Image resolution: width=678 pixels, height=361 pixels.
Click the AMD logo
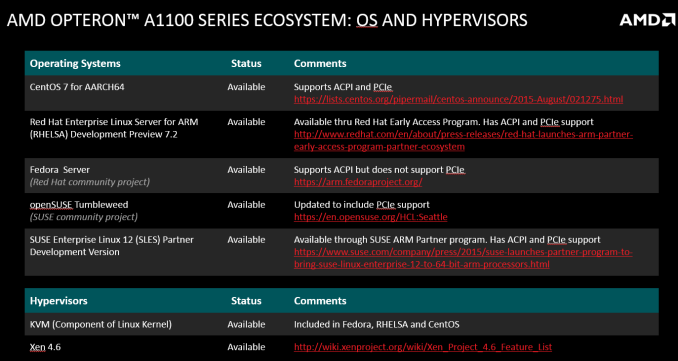(647, 20)
